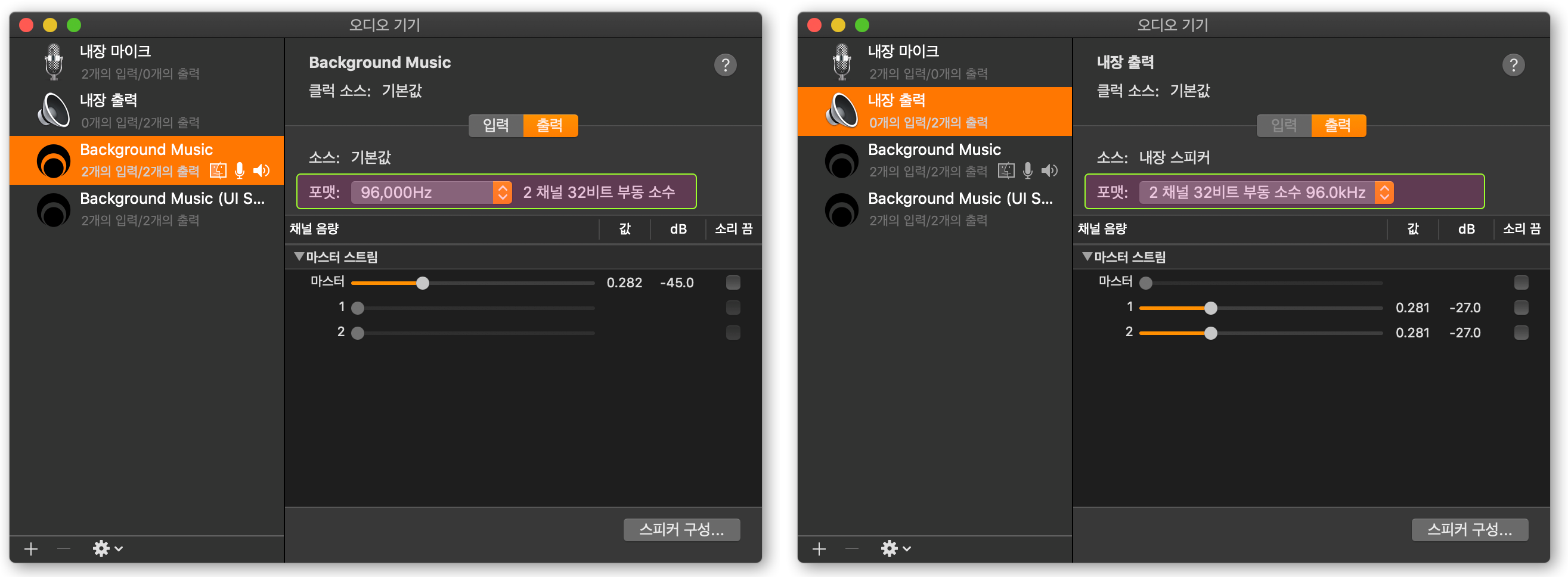Mute channel 2 in the left window
Image resolution: width=1568 pixels, height=577 pixels.
(733, 333)
